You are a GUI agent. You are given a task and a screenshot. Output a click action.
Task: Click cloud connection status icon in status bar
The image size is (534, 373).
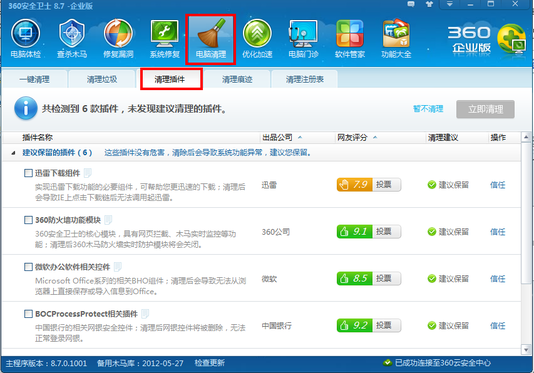click(387, 363)
